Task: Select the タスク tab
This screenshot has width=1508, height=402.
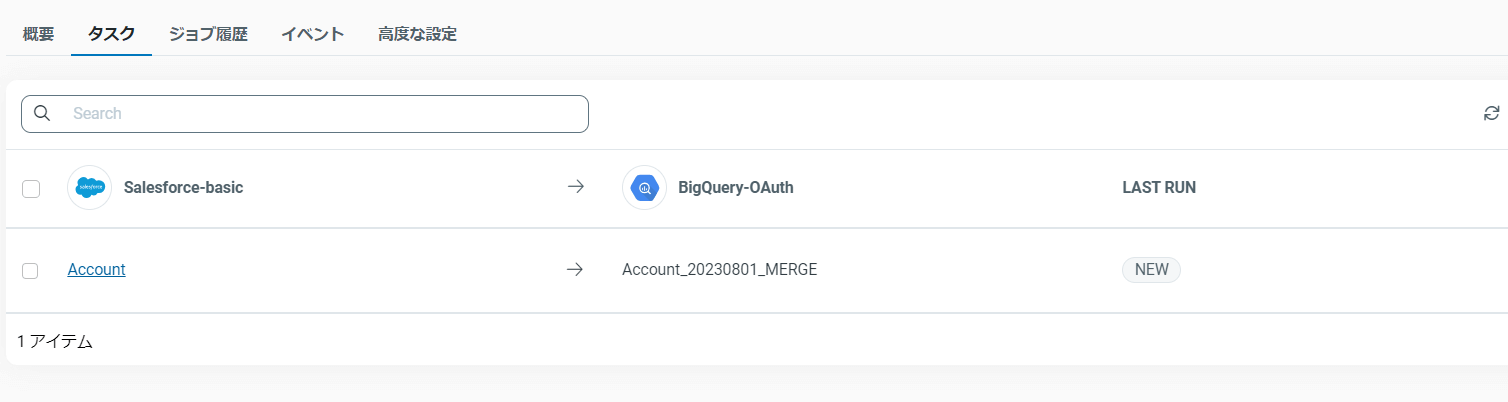Action: 111,34
